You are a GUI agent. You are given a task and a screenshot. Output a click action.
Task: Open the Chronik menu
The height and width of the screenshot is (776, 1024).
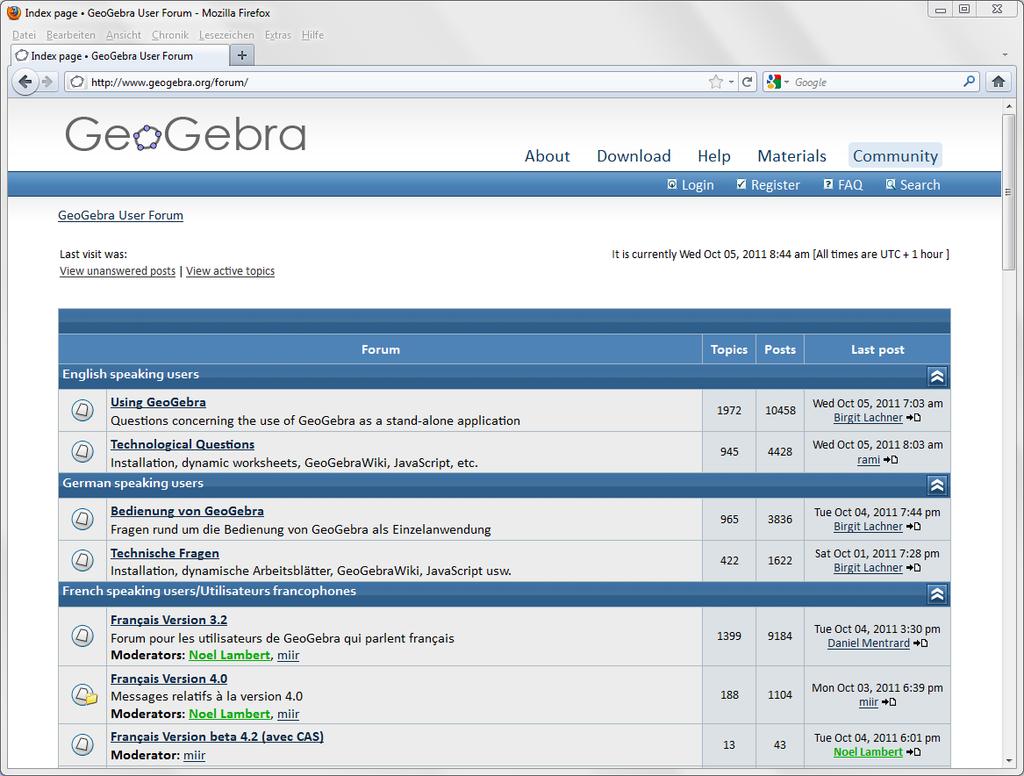coord(170,35)
